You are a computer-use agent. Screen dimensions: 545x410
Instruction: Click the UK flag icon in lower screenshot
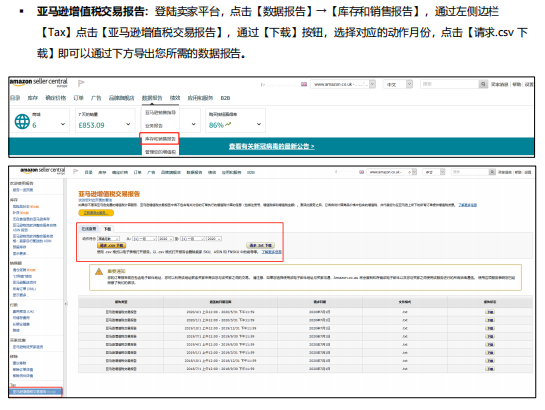(x=361, y=172)
